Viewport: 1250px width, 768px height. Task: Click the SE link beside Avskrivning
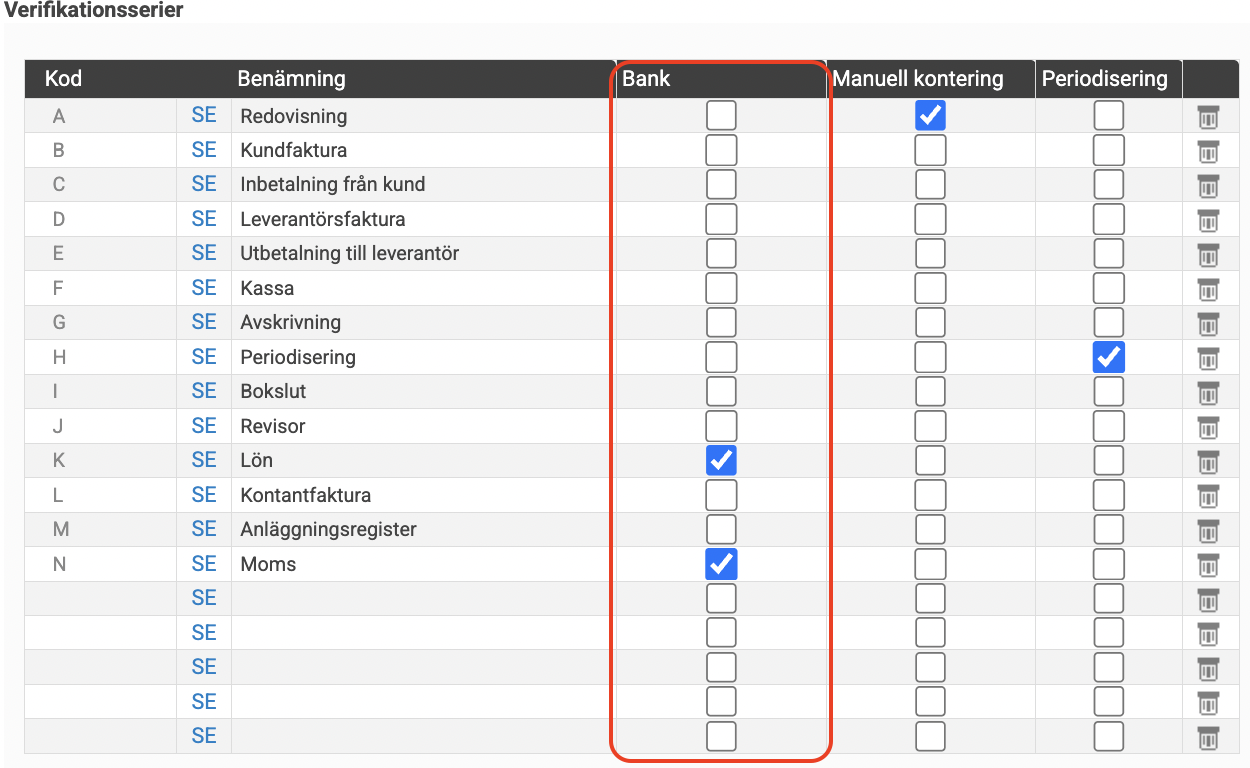204,322
